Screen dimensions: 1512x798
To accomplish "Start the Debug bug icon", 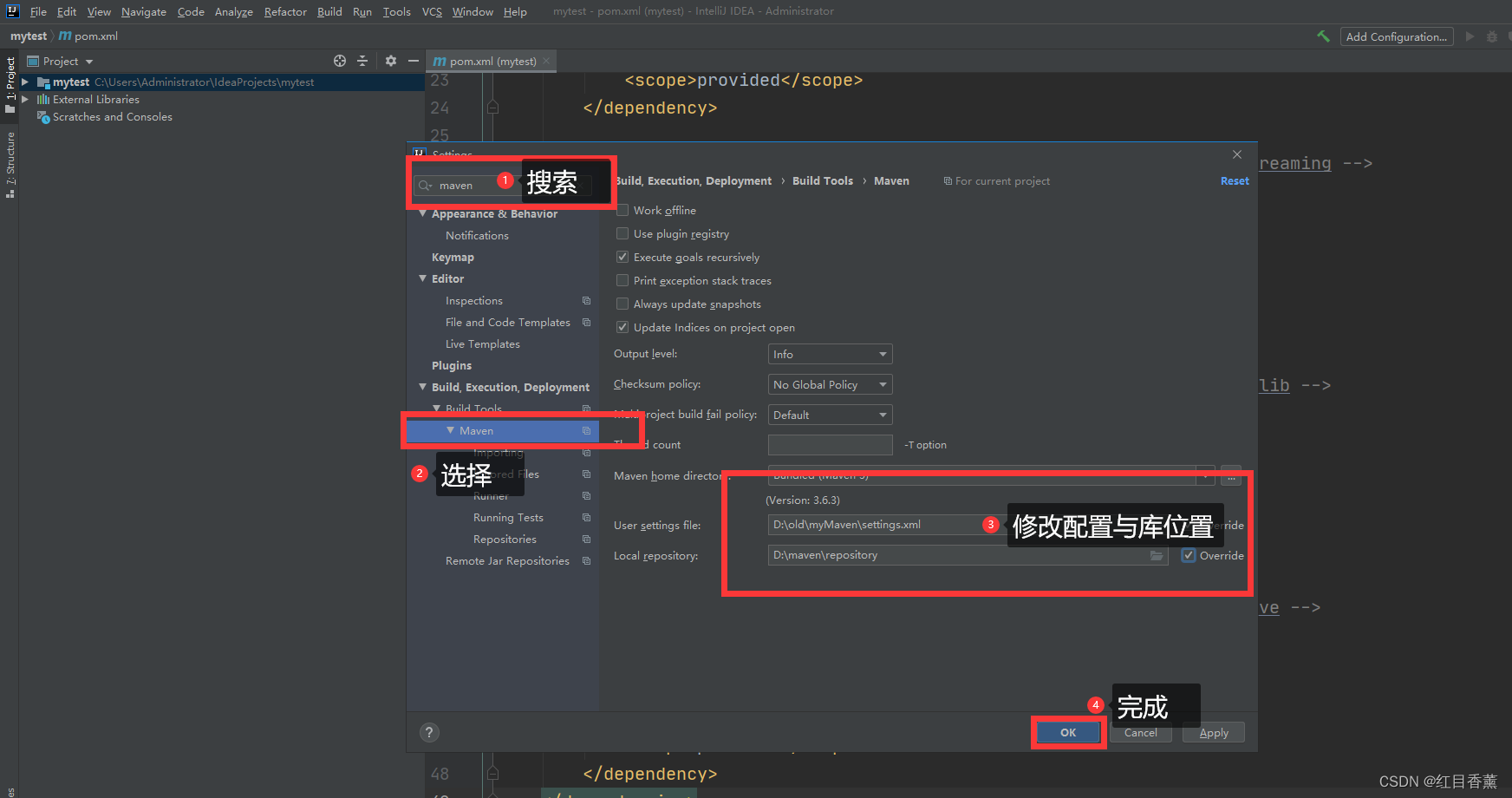I will [1491, 36].
